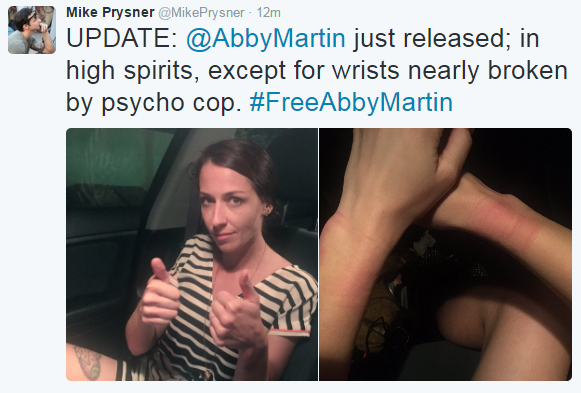This screenshot has height=393, width=581.
Task: Click the phrase 'just released; in'
Action: pos(446,39)
